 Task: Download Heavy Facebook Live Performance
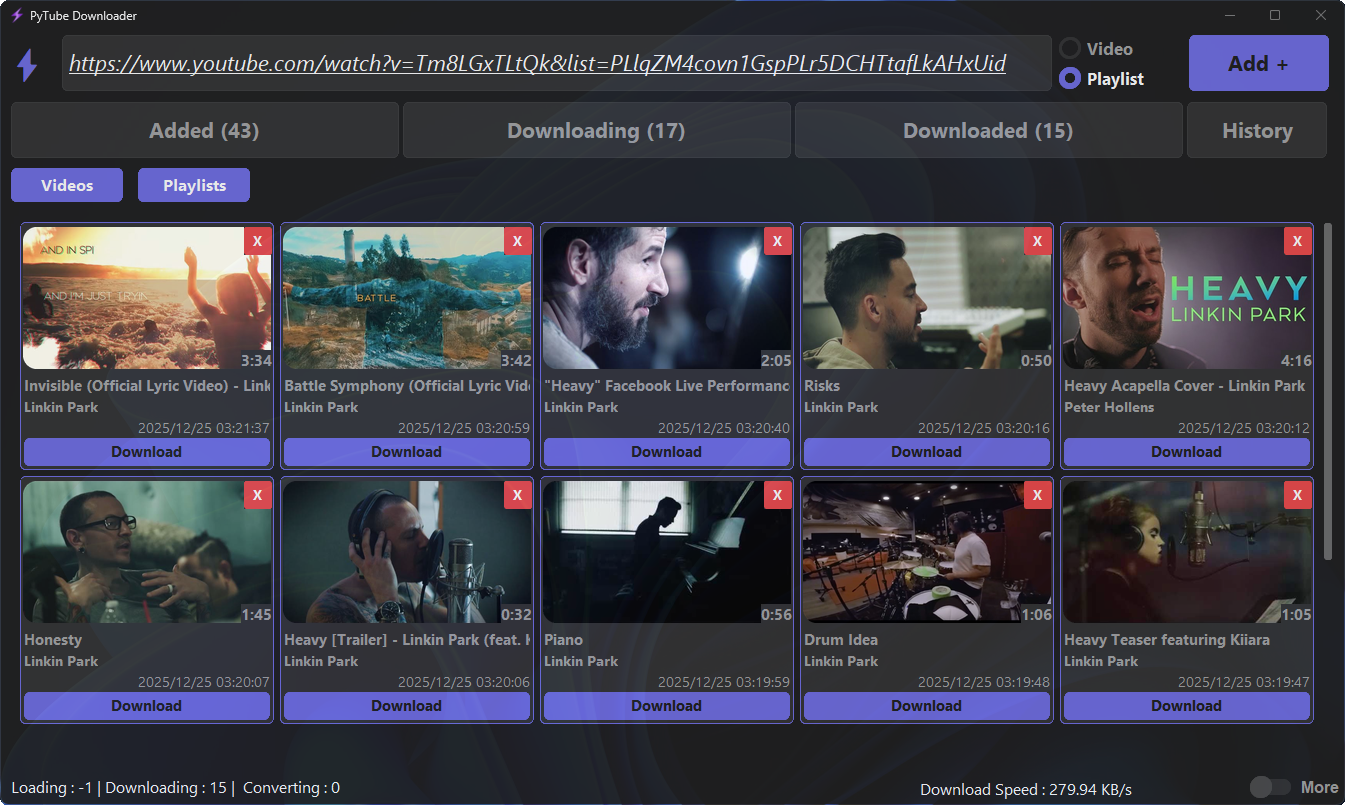pyautogui.click(x=666, y=452)
